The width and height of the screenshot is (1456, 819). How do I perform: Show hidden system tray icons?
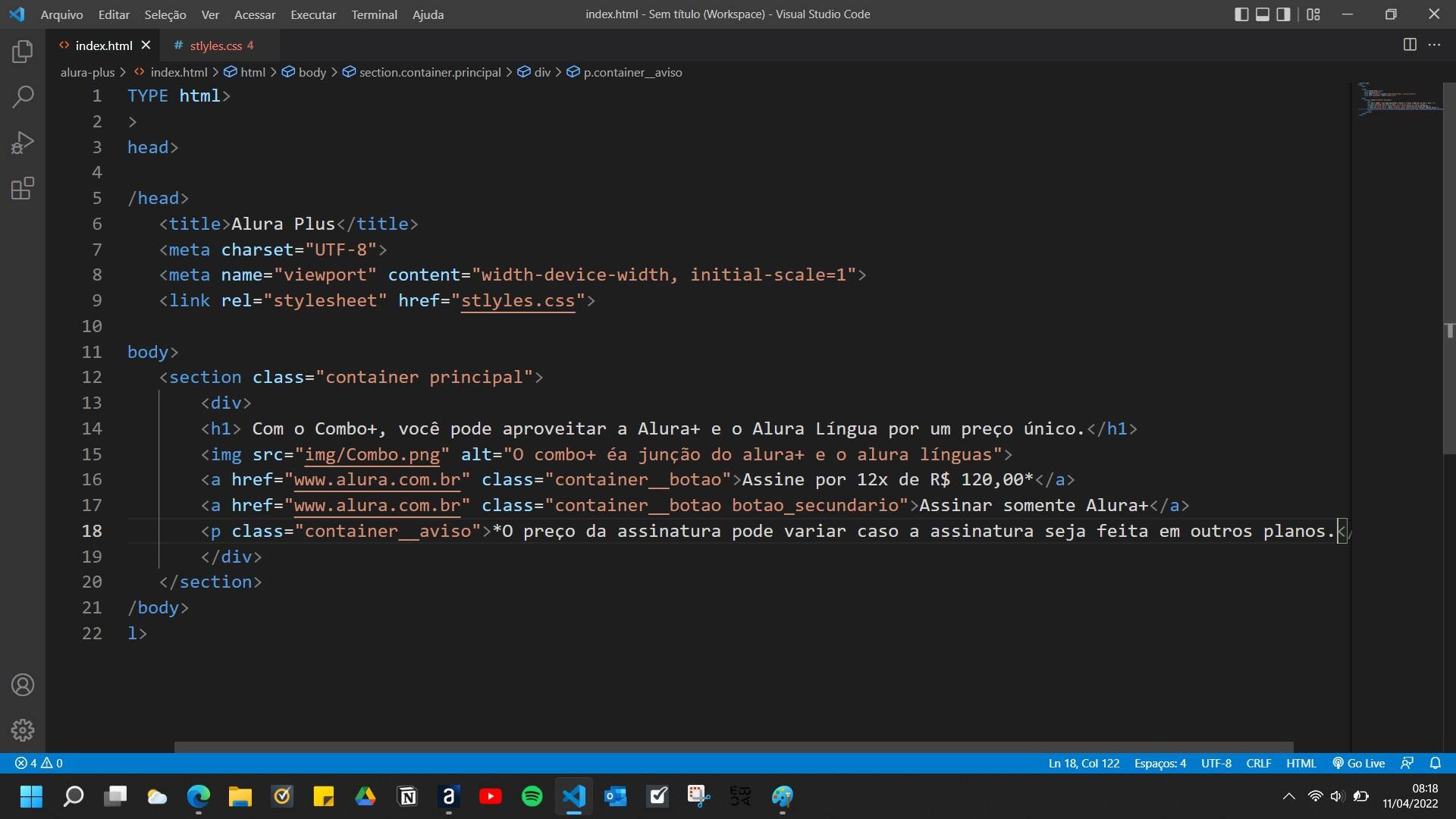(x=1288, y=796)
